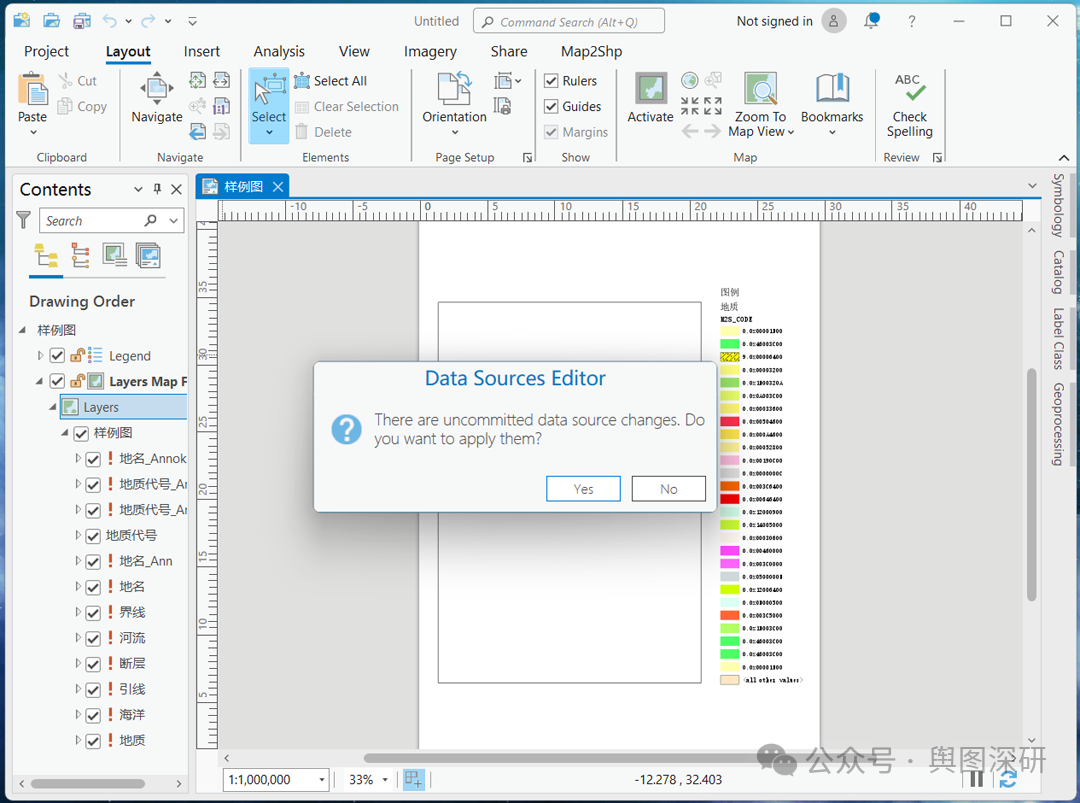The image size is (1080, 803).
Task: Switch to the Map2Shp ribbon tab
Action: click(x=591, y=51)
